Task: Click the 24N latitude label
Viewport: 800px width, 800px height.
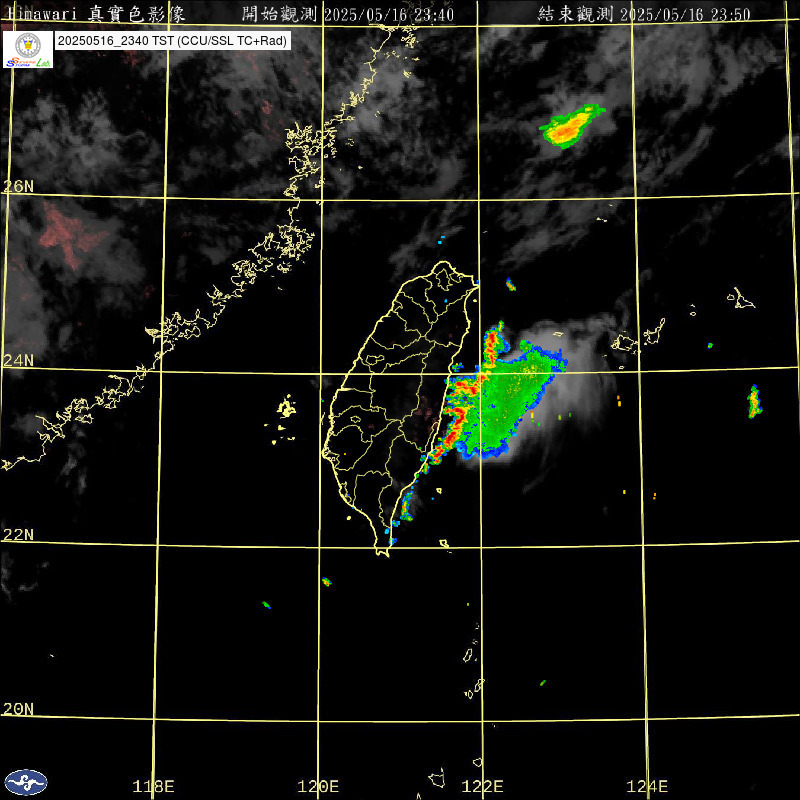Action: coord(19,360)
